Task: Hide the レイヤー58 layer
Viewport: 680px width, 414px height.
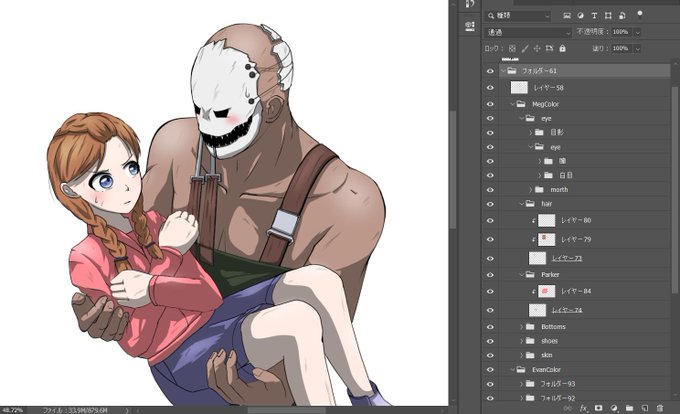Action: [490, 88]
